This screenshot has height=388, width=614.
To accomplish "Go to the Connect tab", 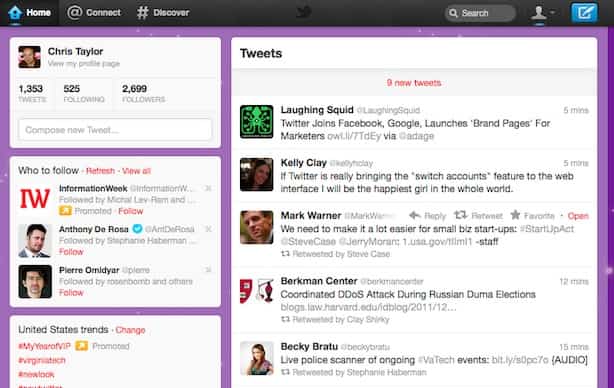I will tap(94, 13).
